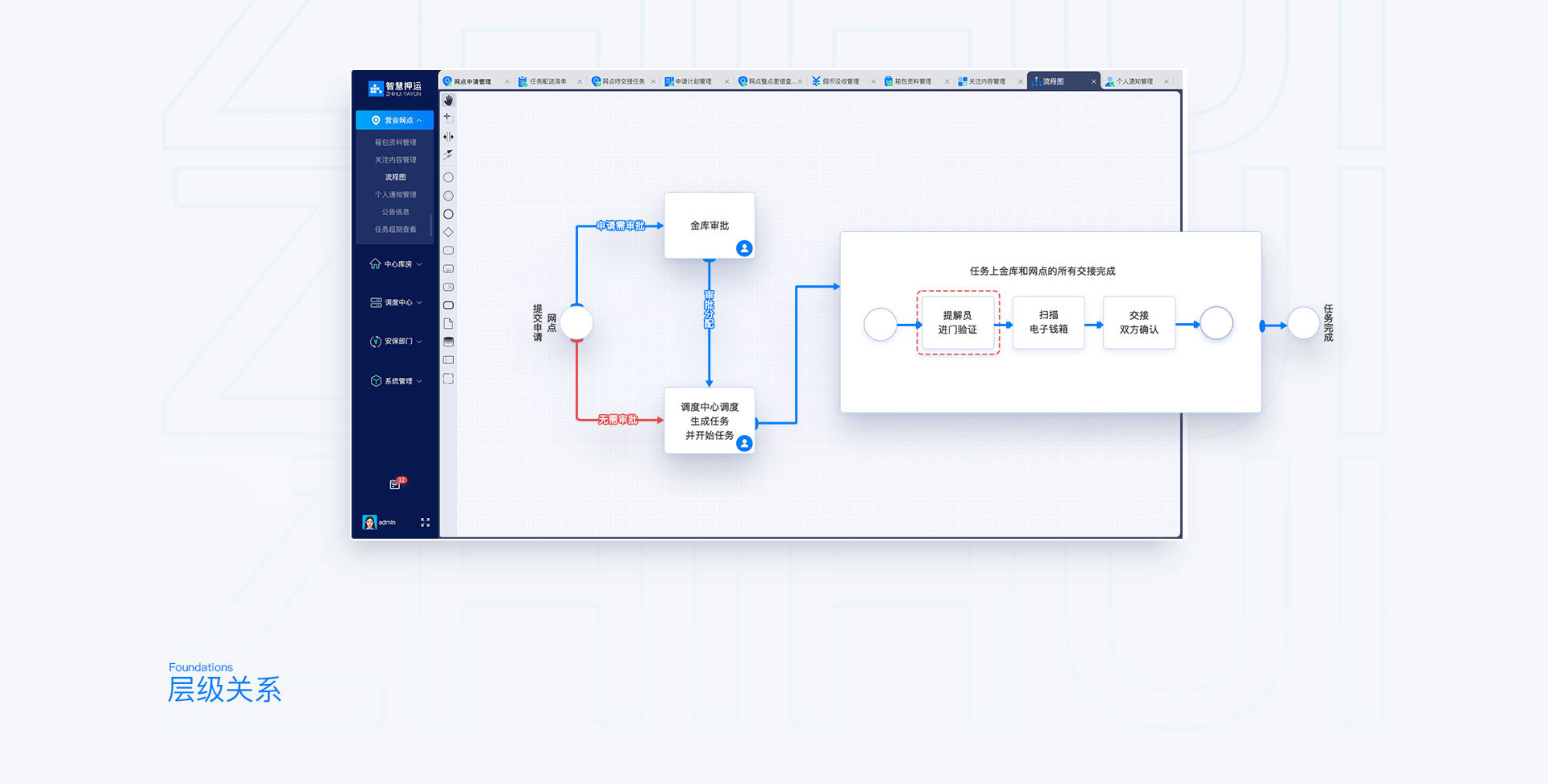Expand the 调度中心 menu section
The width and height of the screenshot is (1548, 784).
[x=395, y=303]
